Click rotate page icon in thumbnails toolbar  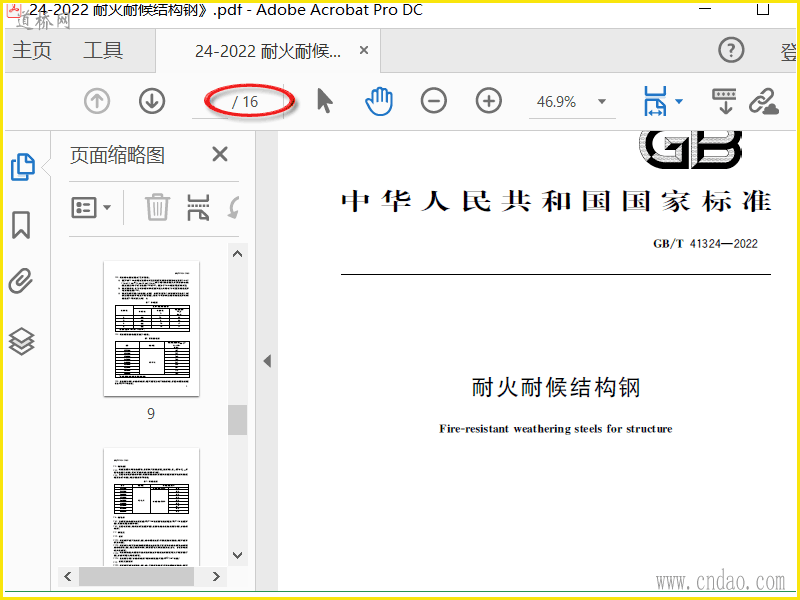click(x=233, y=207)
